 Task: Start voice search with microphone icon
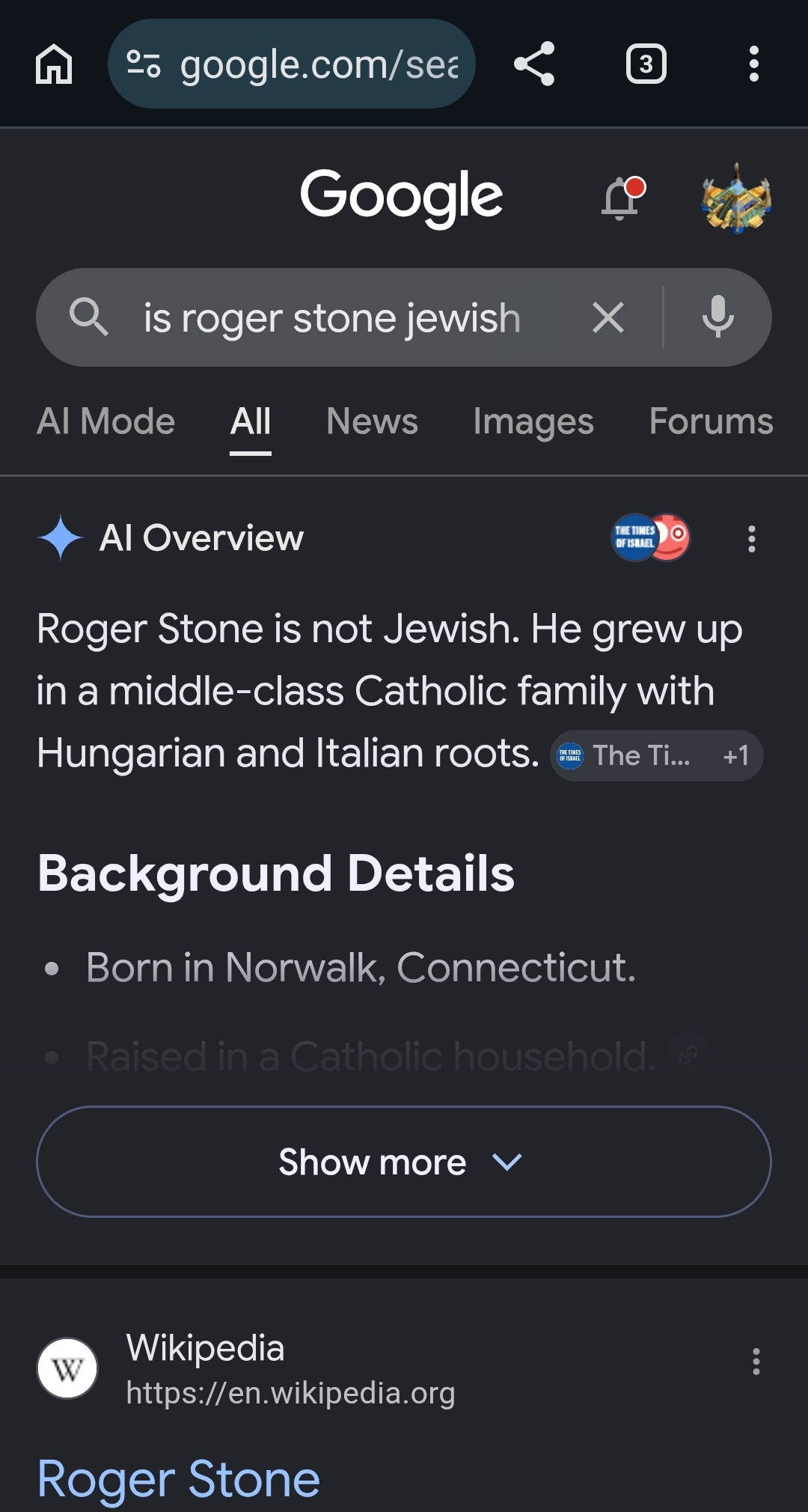[718, 317]
